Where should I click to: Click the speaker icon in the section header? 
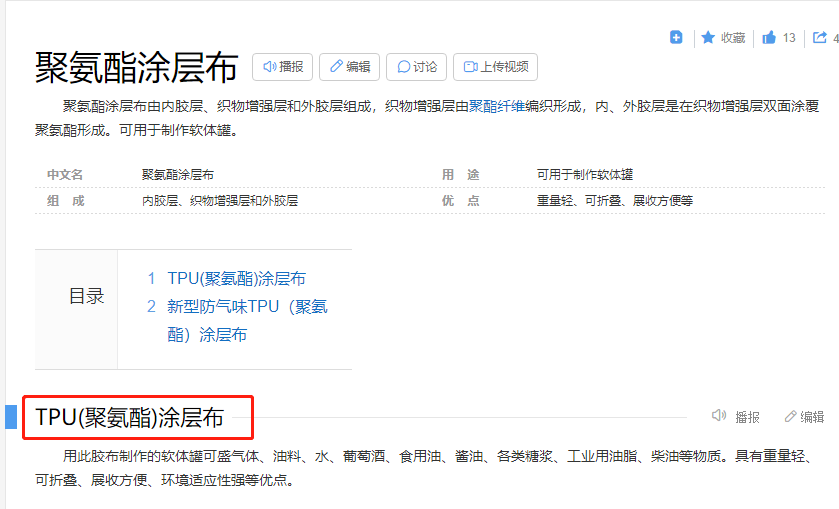[x=718, y=416]
